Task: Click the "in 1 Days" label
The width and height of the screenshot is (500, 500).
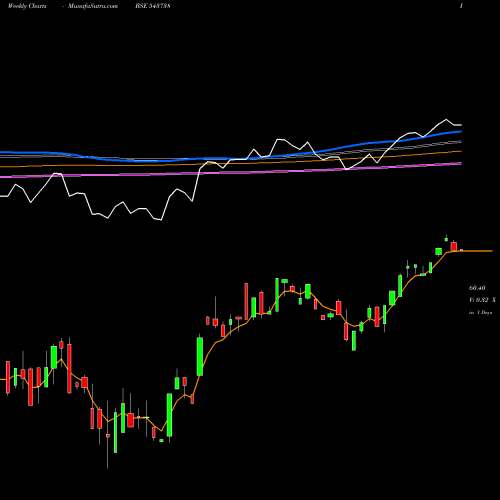Action: tap(481, 313)
